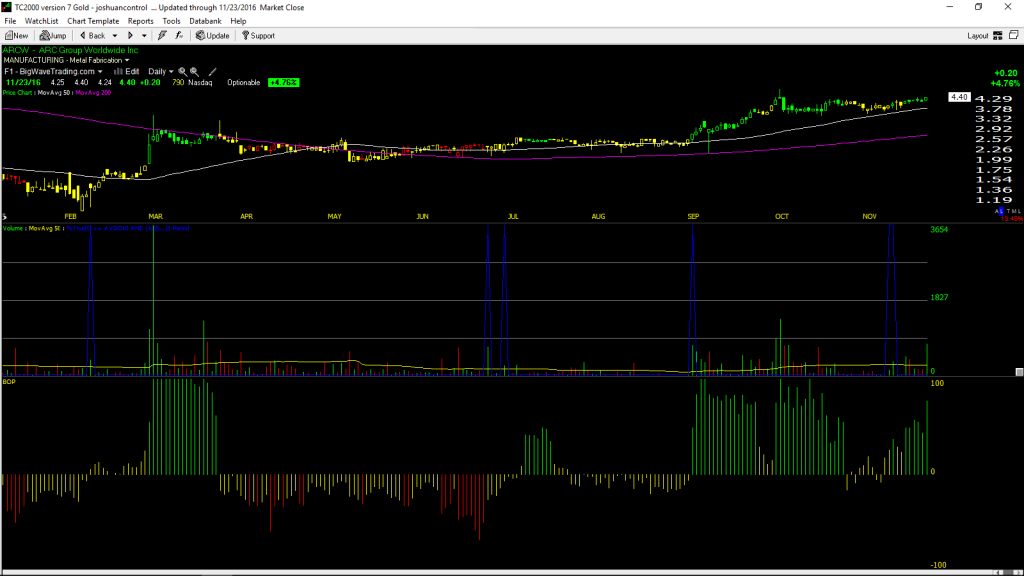Click the BOP indicator label
The height and width of the screenshot is (576, 1024).
click(9, 381)
